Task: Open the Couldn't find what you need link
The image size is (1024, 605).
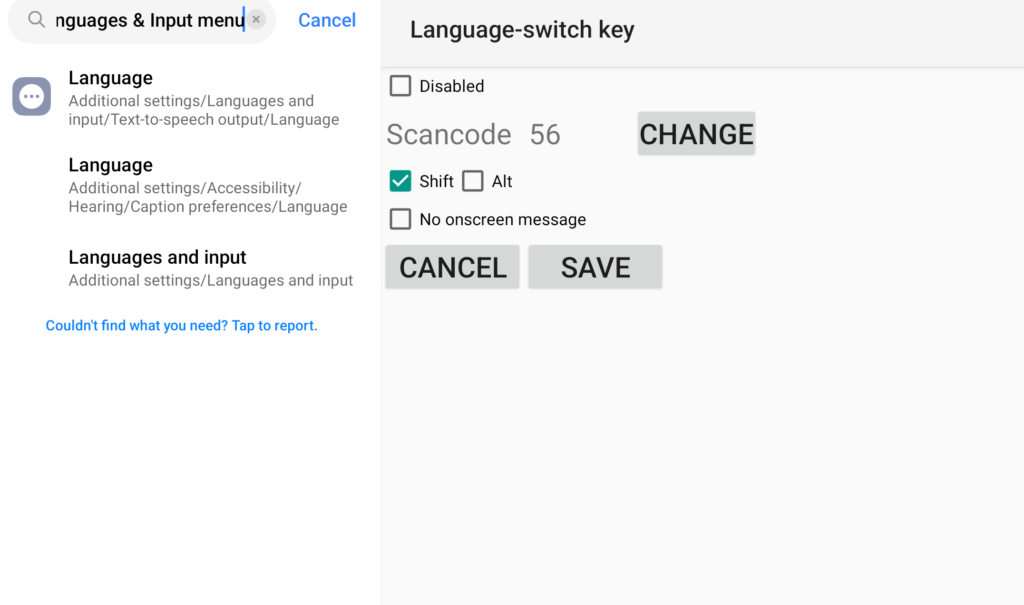Action: pos(182,325)
